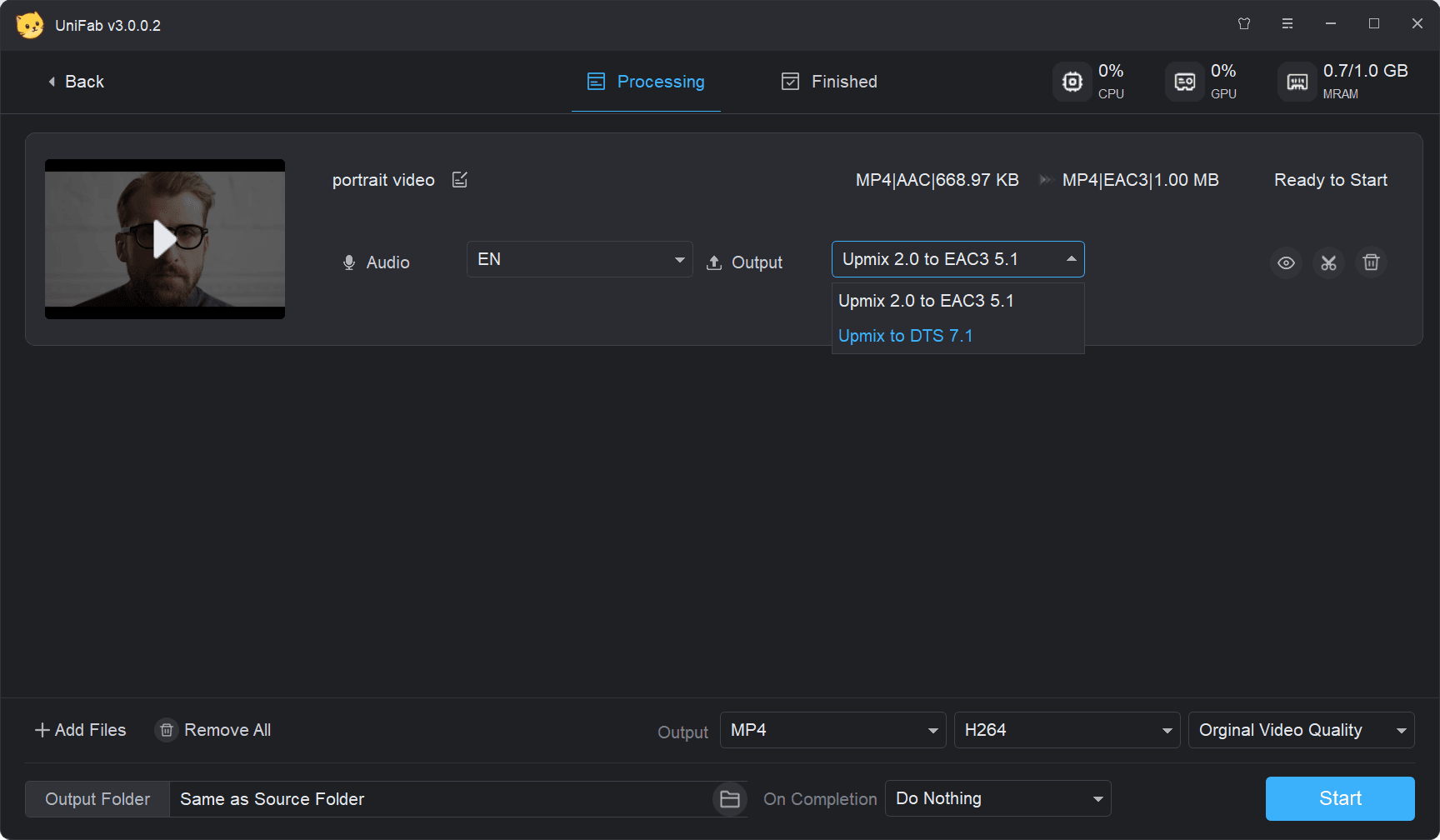Click the 0.7/1.0 GB memory value
The height and width of the screenshot is (840, 1440).
tap(1366, 71)
